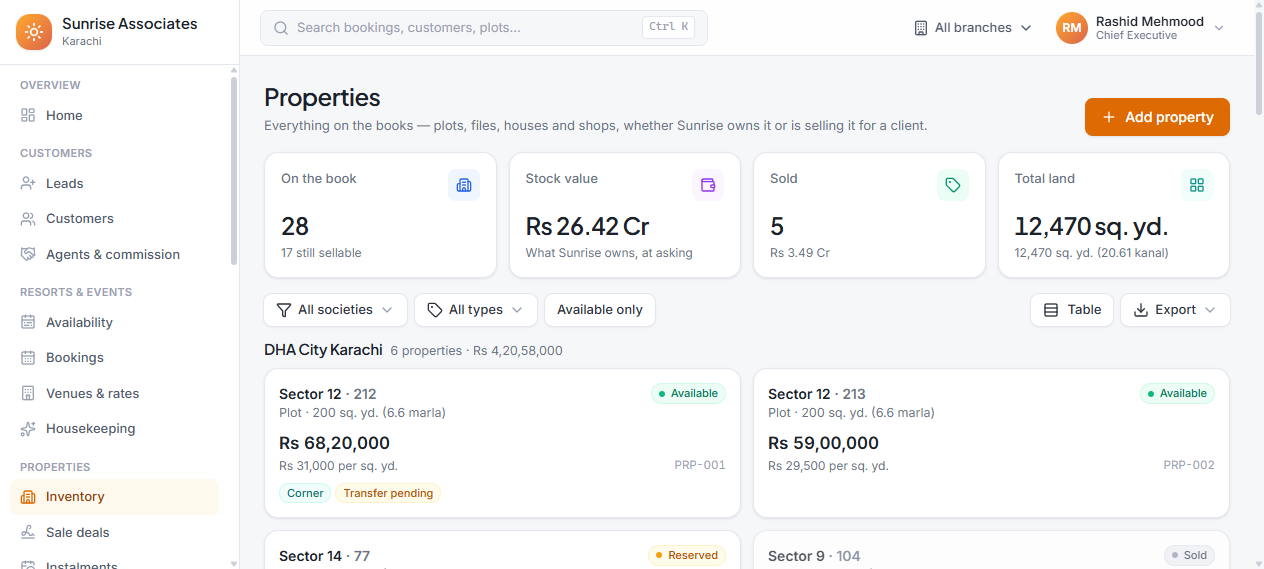This screenshot has height=569, width=1264.
Task: Open the Sector 9 · 104 sold card
Action: click(x=991, y=550)
